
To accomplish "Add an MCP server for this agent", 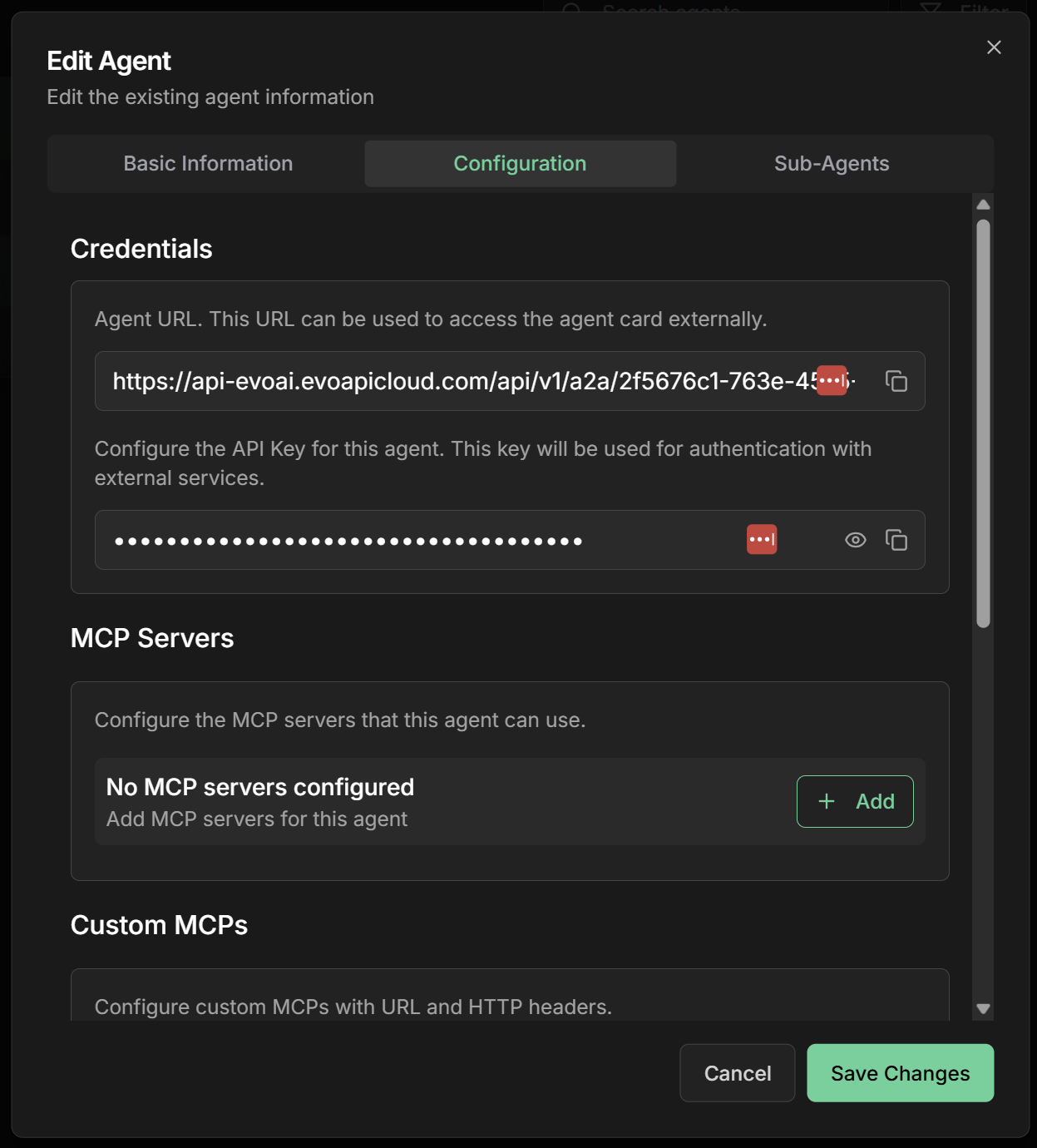I will 854,801.
